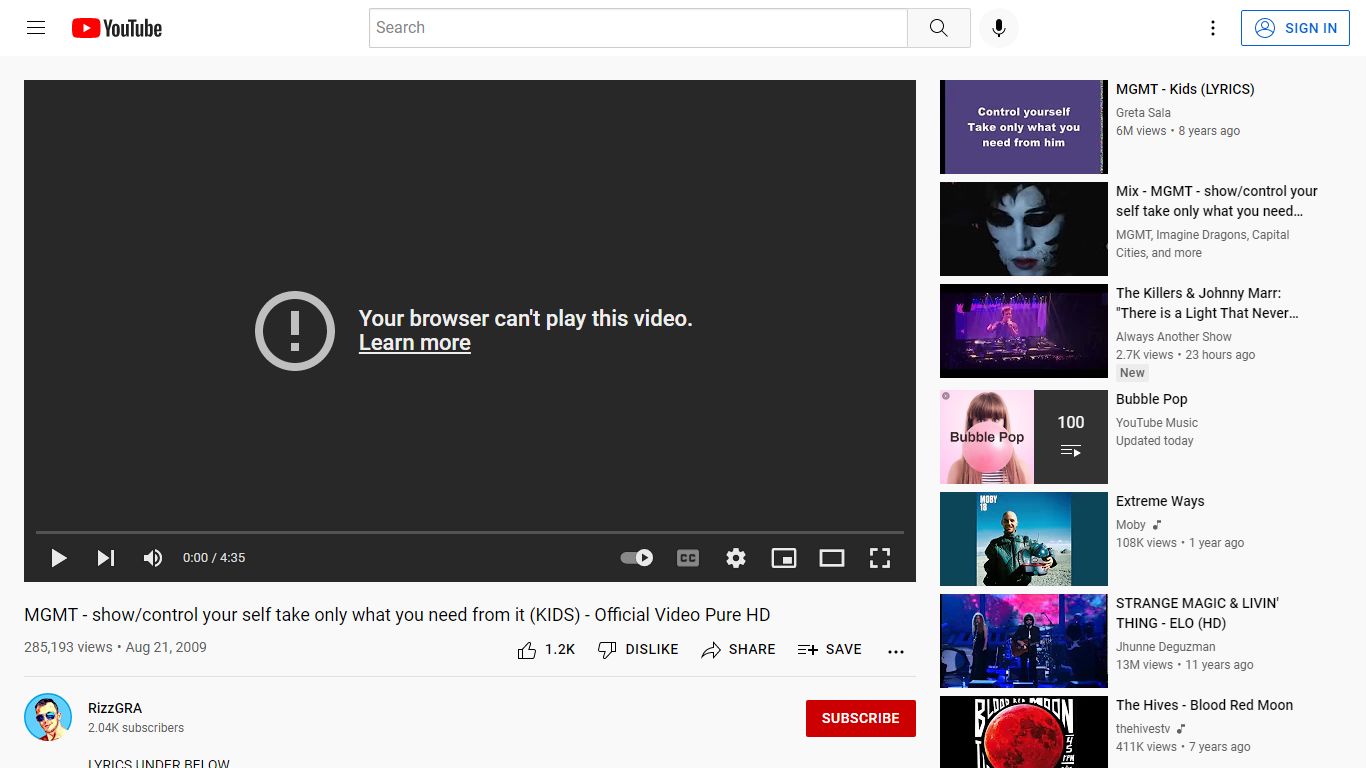Open STRANGE MAGIC & LIVIN' THING thumbnail

click(x=1024, y=641)
